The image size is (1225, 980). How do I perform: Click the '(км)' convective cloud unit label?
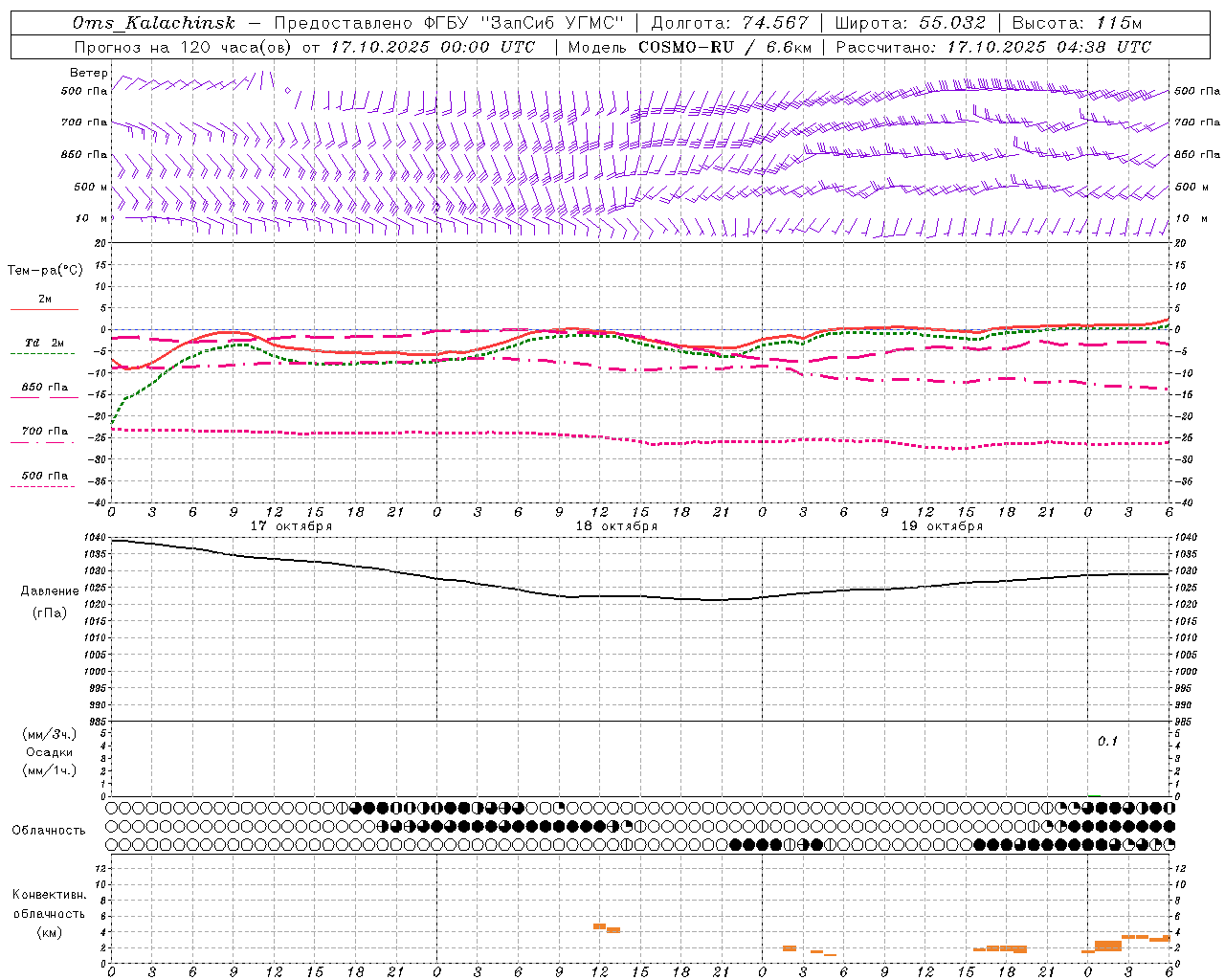(50, 932)
